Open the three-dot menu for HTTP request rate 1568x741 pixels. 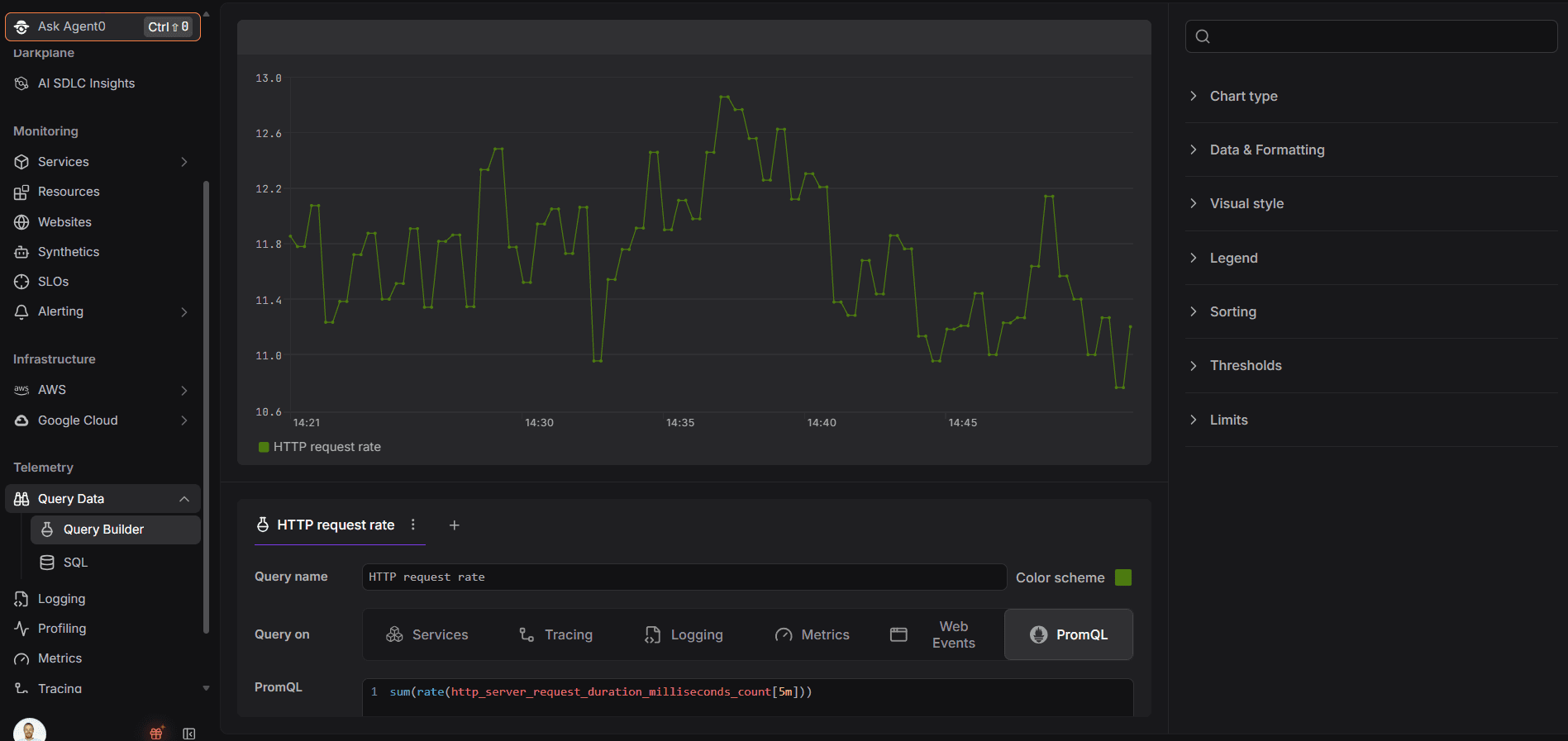click(x=413, y=525)
